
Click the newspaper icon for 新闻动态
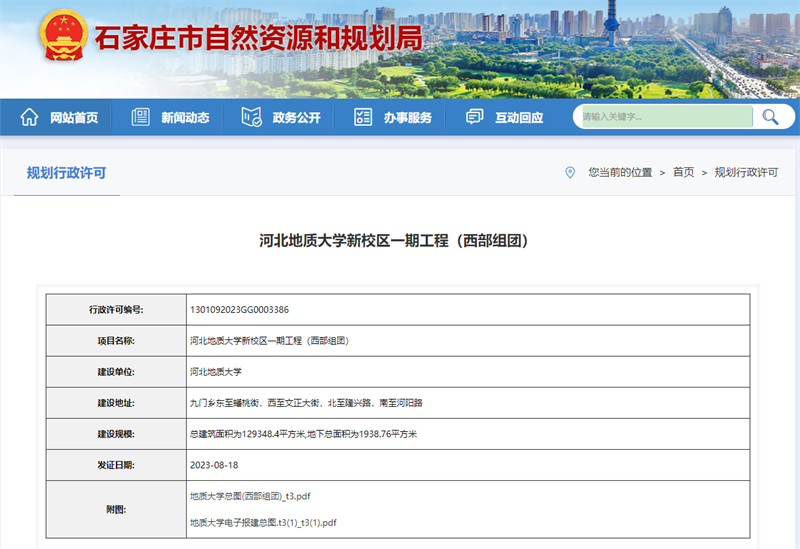(140, 117)
